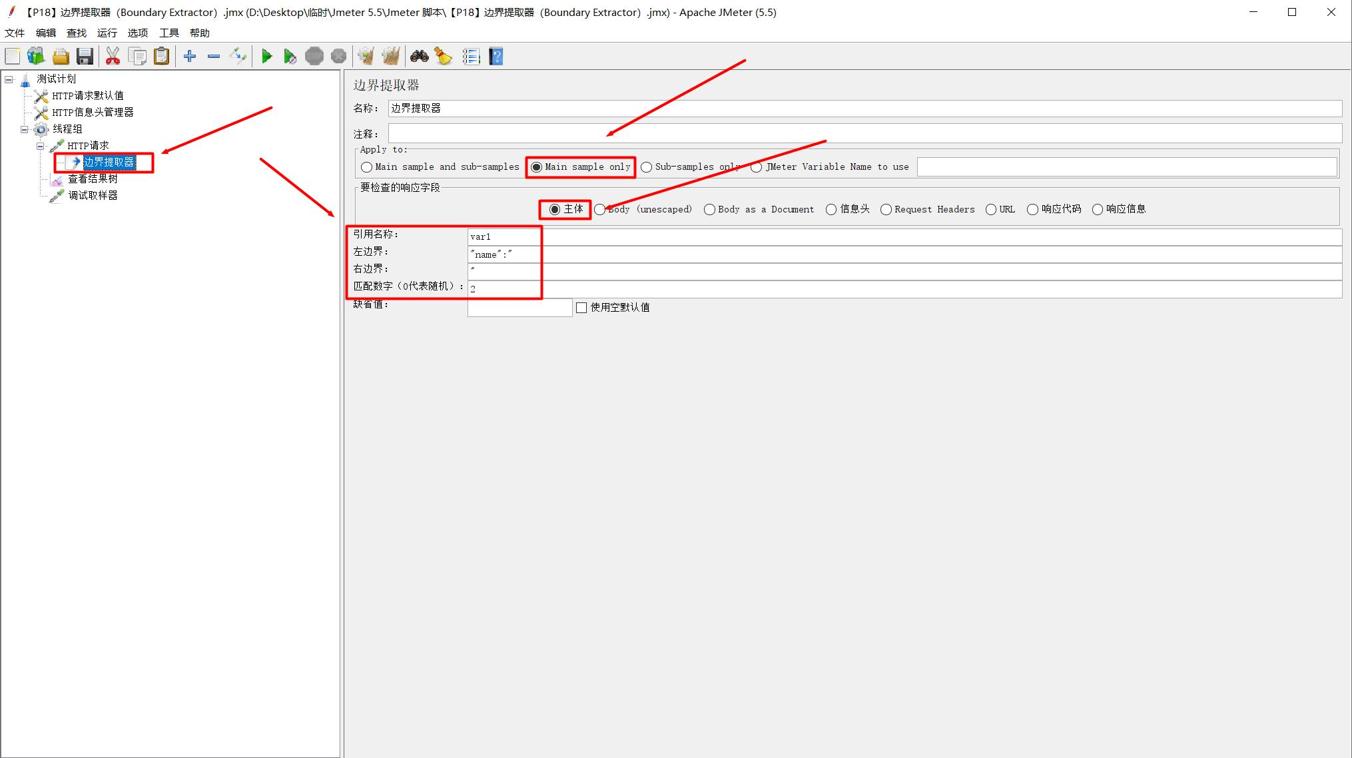Click the broom Reset Search icon

pos(443,57)
